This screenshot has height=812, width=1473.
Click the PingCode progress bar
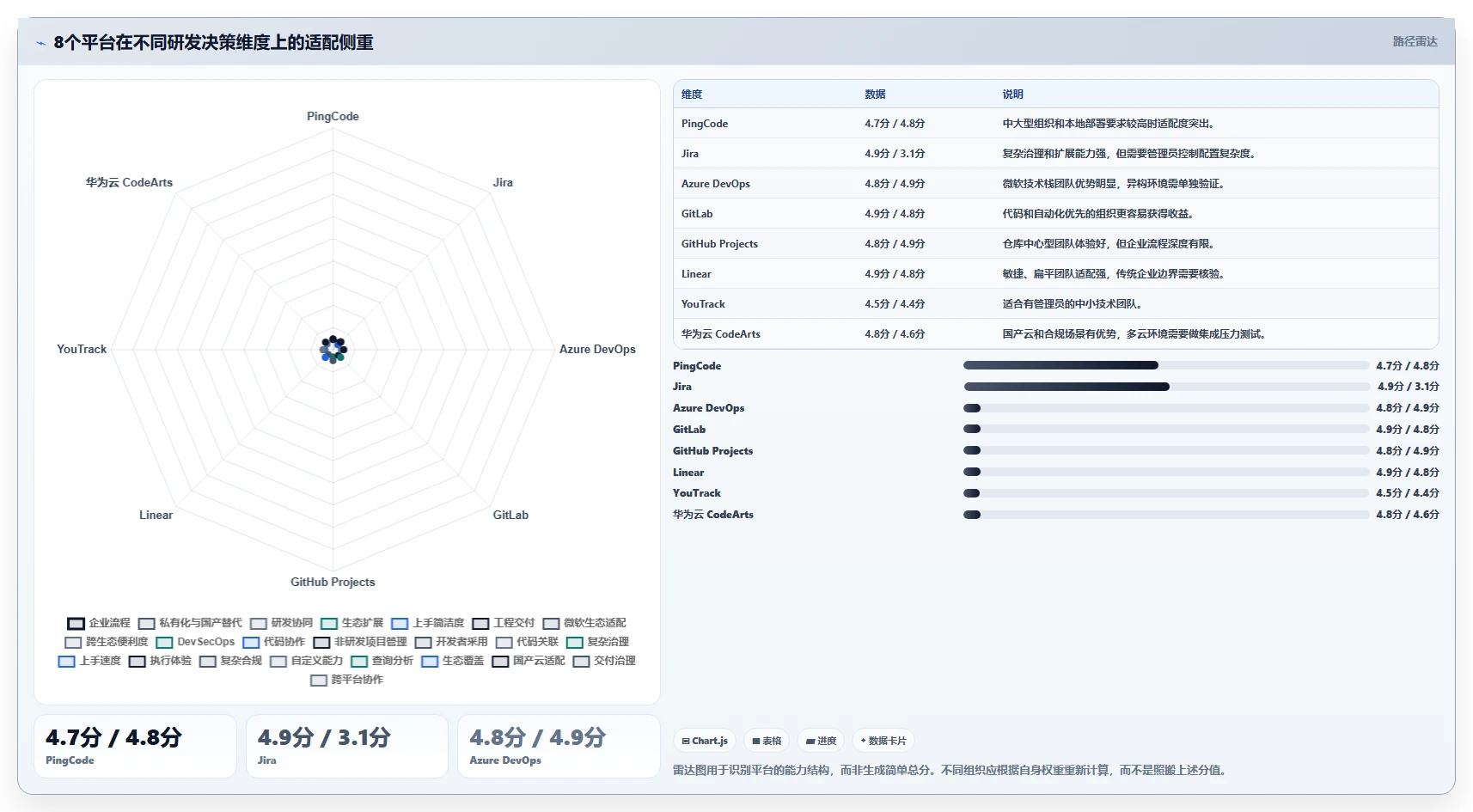pyautogui.click(x=1166, y=365)
